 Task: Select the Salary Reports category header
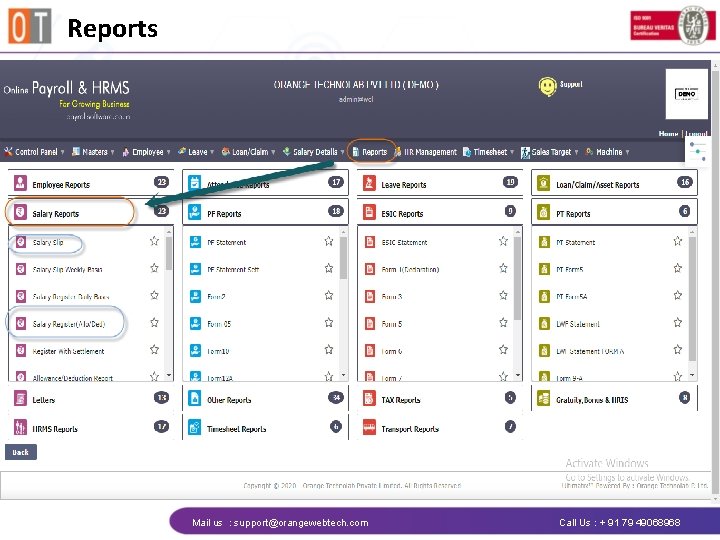pos(91,212)
